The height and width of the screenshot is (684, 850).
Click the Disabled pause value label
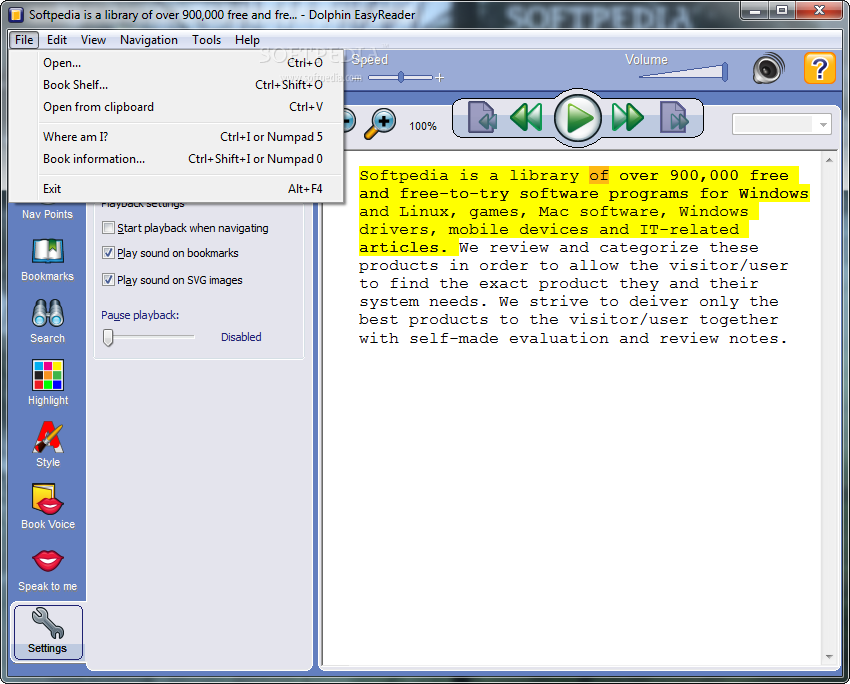(241, 337)
